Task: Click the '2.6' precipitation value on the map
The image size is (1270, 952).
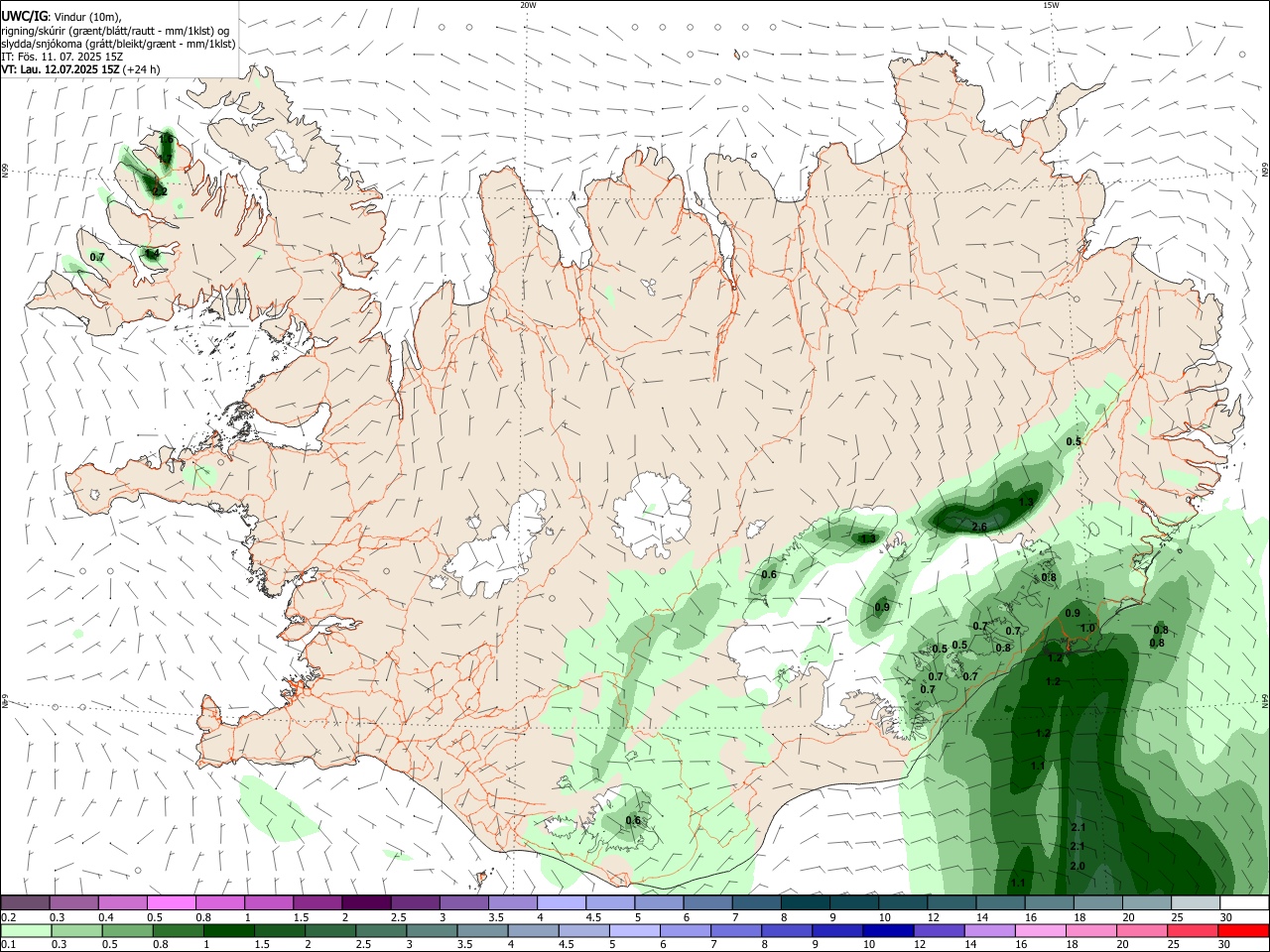Action: tap(979, 527)
